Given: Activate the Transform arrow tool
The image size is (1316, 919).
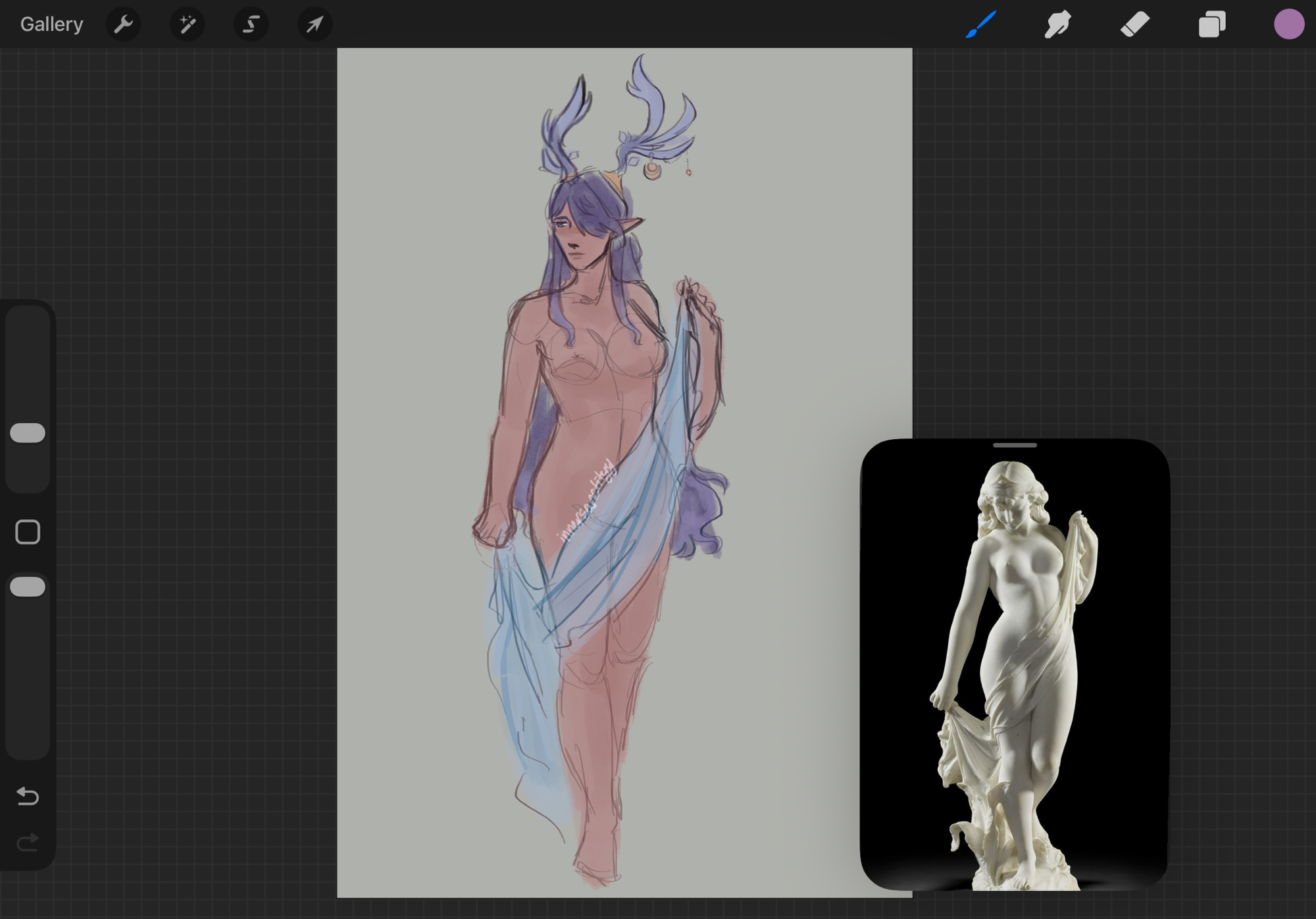Looking at the screenshot, I should point(315,24).
